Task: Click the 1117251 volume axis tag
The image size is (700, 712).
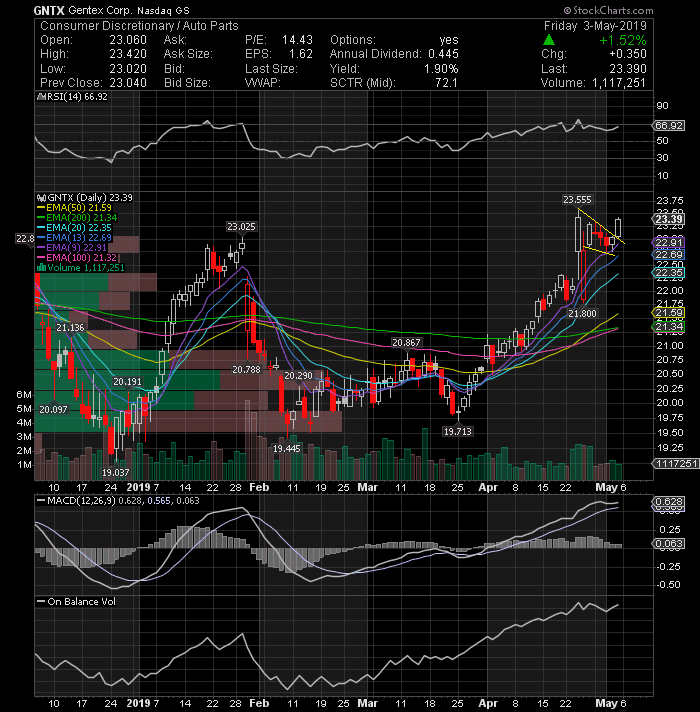Action: [x=675, y=463]
